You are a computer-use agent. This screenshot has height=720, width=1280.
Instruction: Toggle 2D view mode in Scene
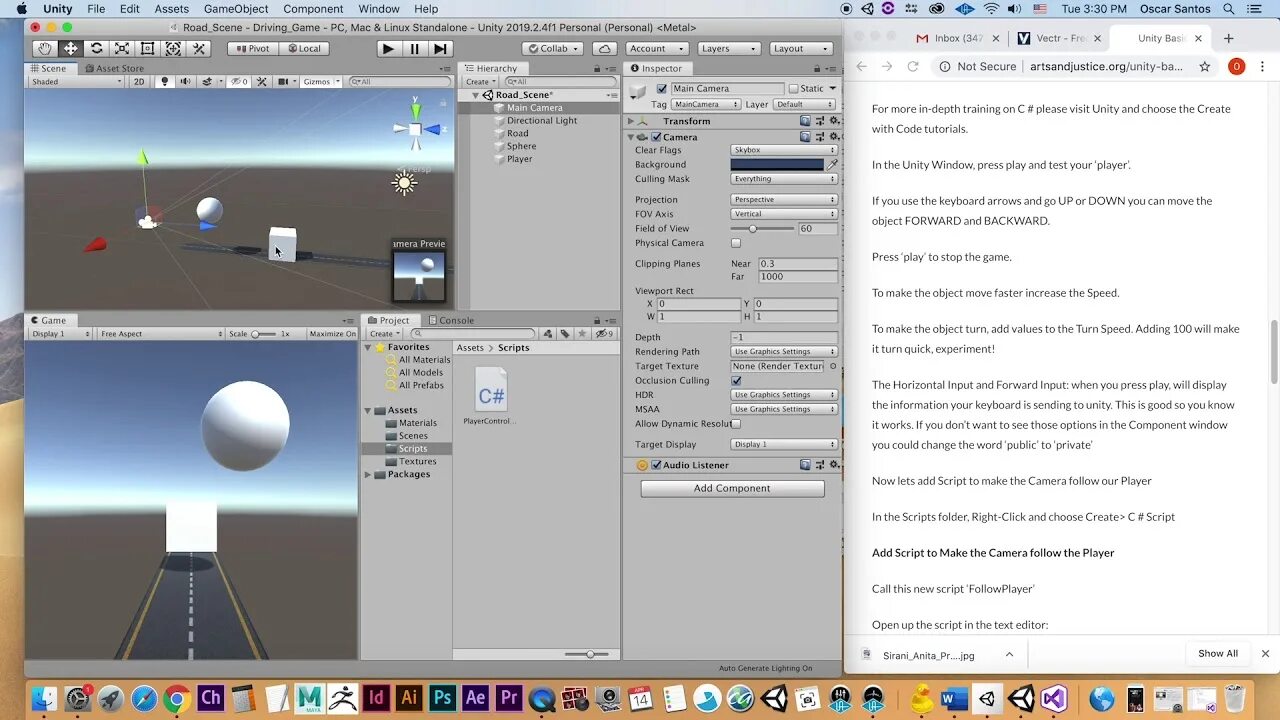pos(139,82)
